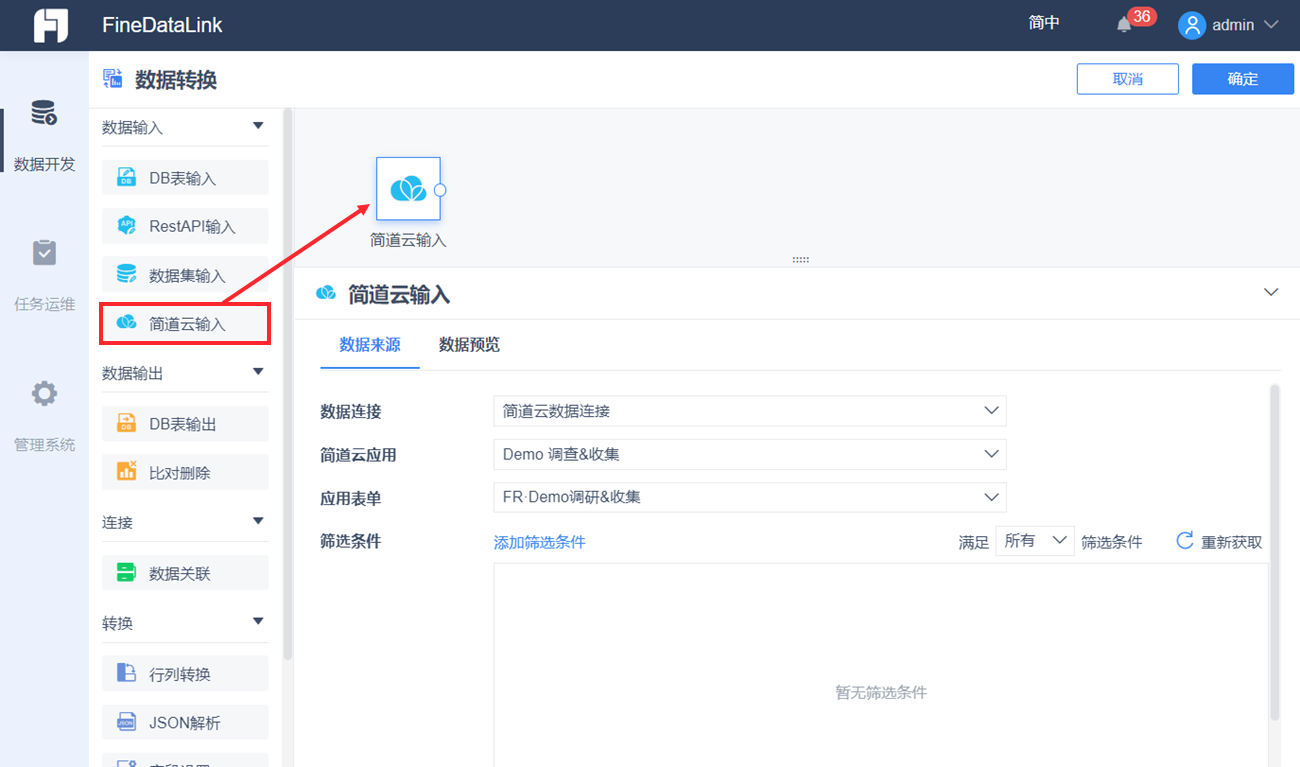Screen dimensions: 1300x767
Task: Open the notification bell icon
Action: [x=1124, y=25]
